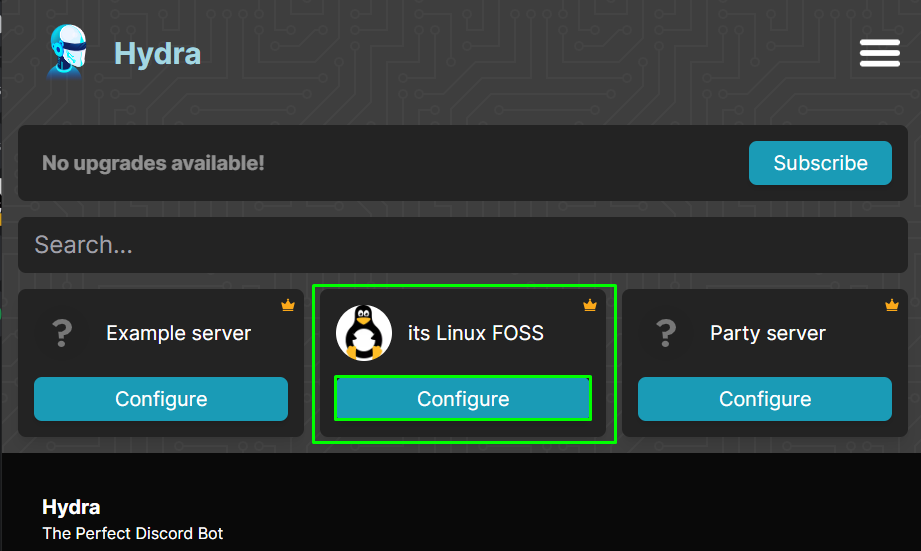This screenshot has height=551, width=921.
Task: Select the Party server name
Action: [x=768, y=333]
